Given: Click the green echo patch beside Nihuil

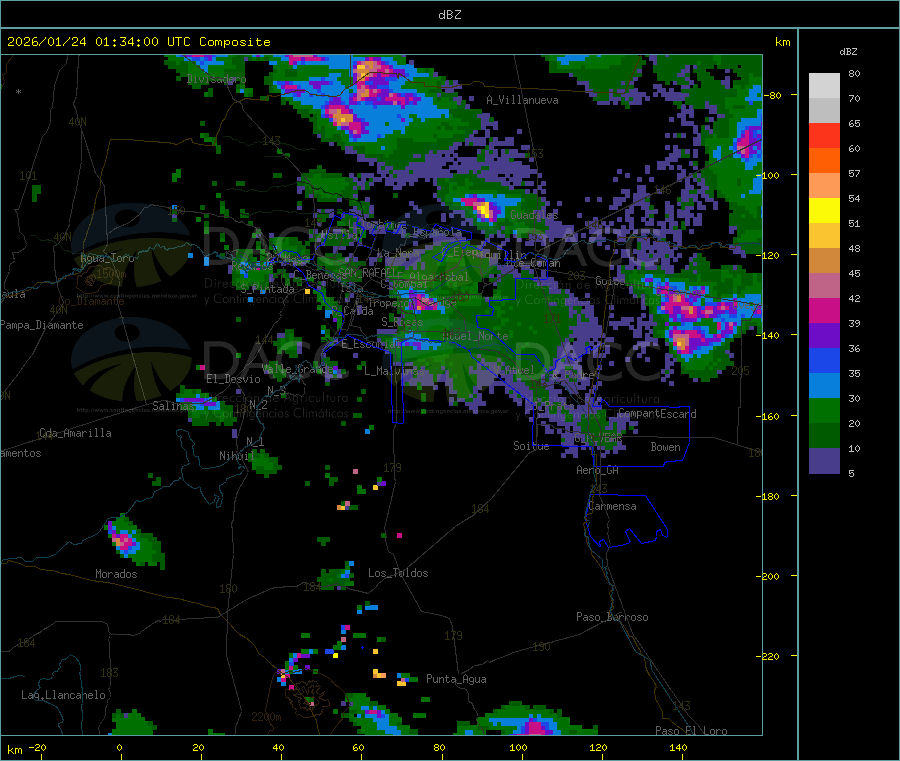Looking at the screenshot, I should (265, 463).
